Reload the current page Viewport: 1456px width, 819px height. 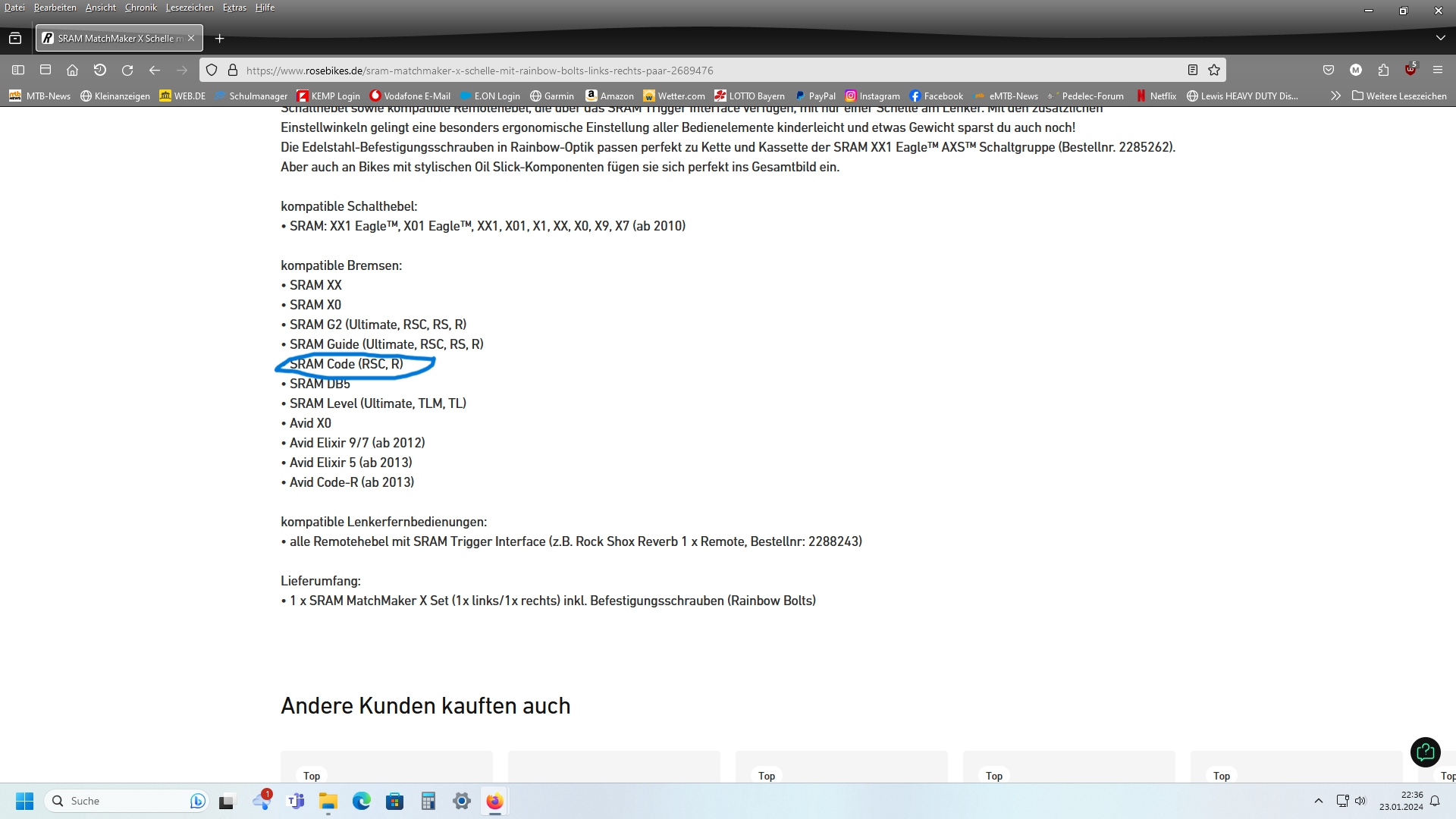point(127,70)
